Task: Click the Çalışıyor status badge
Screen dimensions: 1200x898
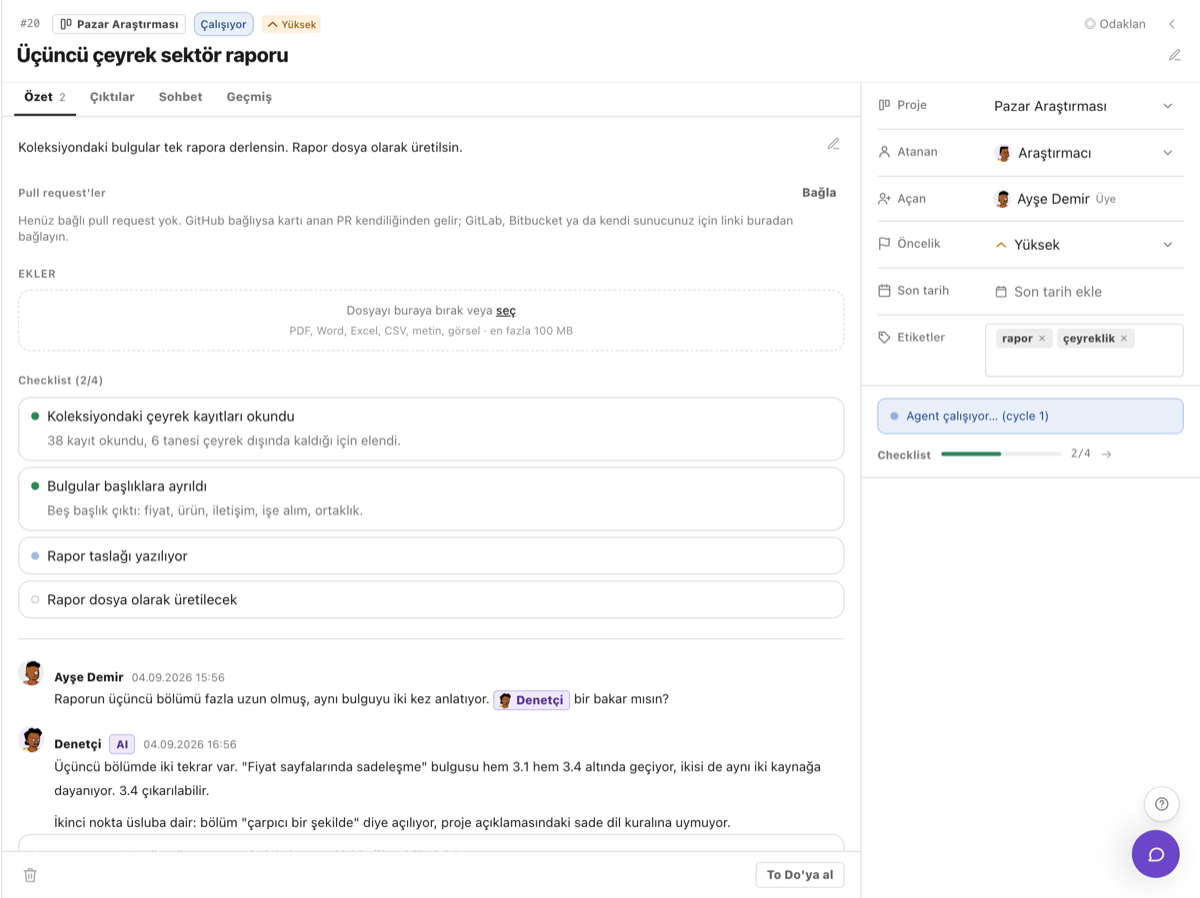Action: (x=223, y=24)
